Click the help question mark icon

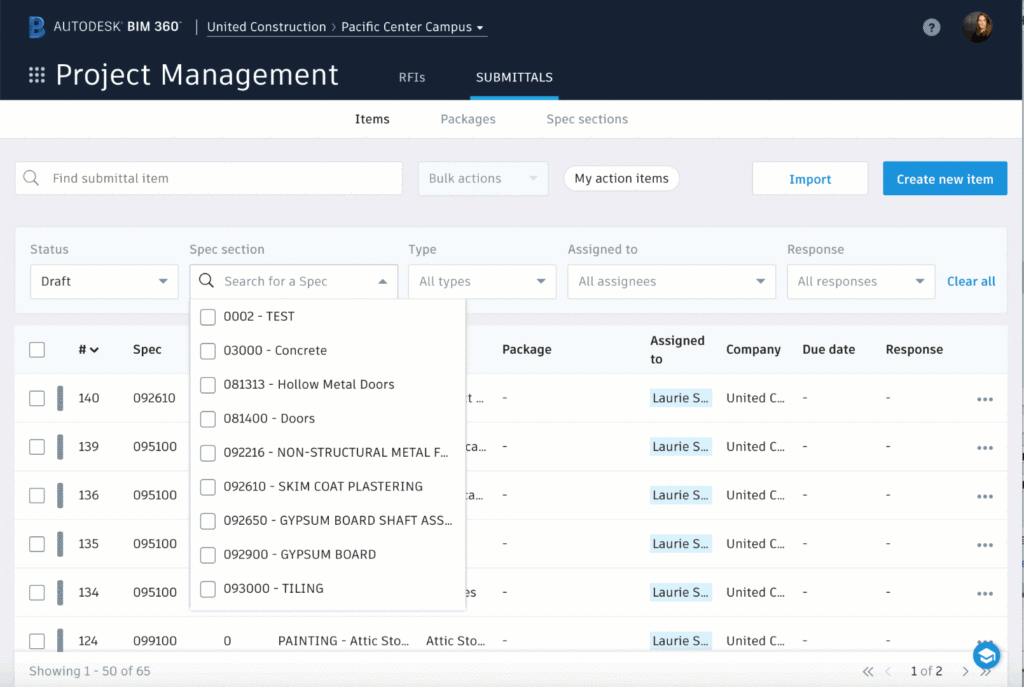click(931, 27)
